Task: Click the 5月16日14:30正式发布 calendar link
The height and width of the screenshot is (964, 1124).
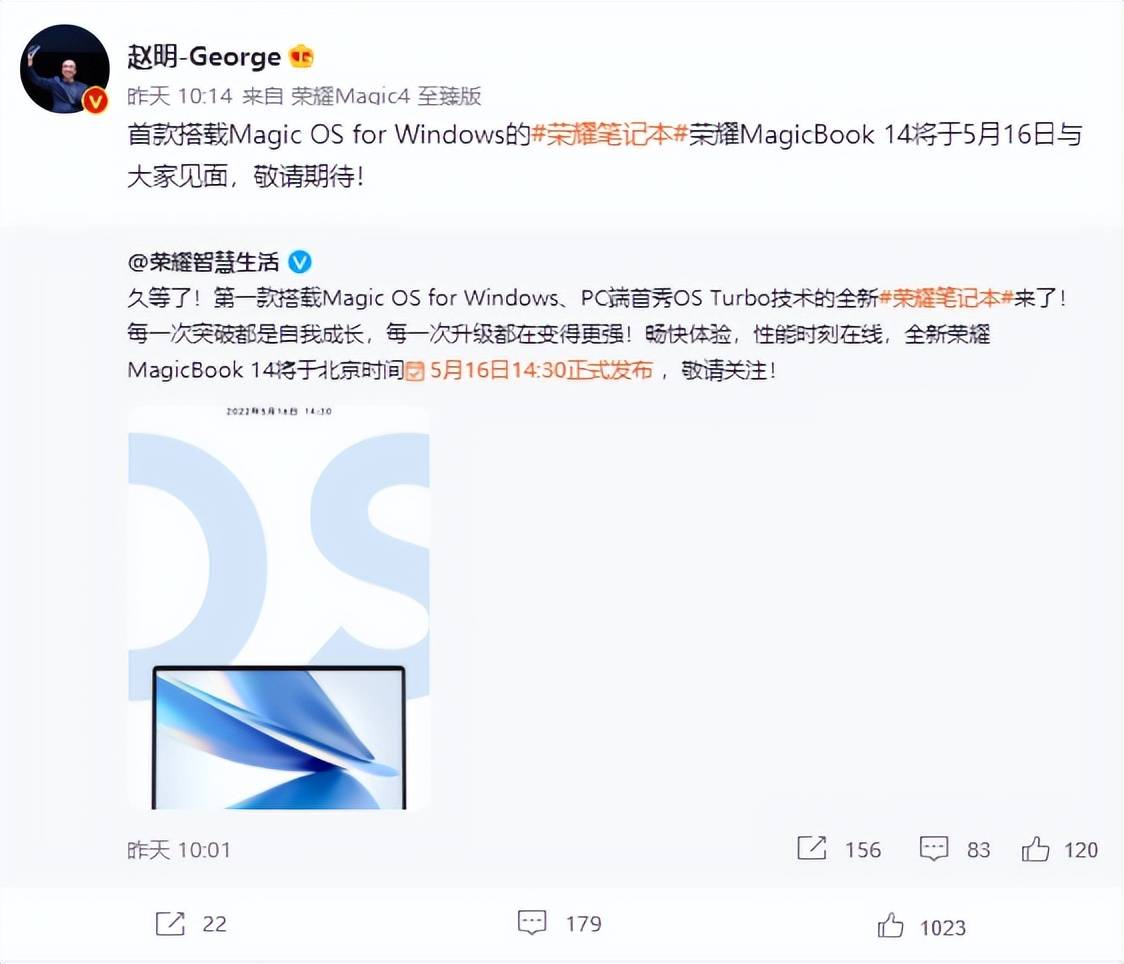Action: coord(529,370)
